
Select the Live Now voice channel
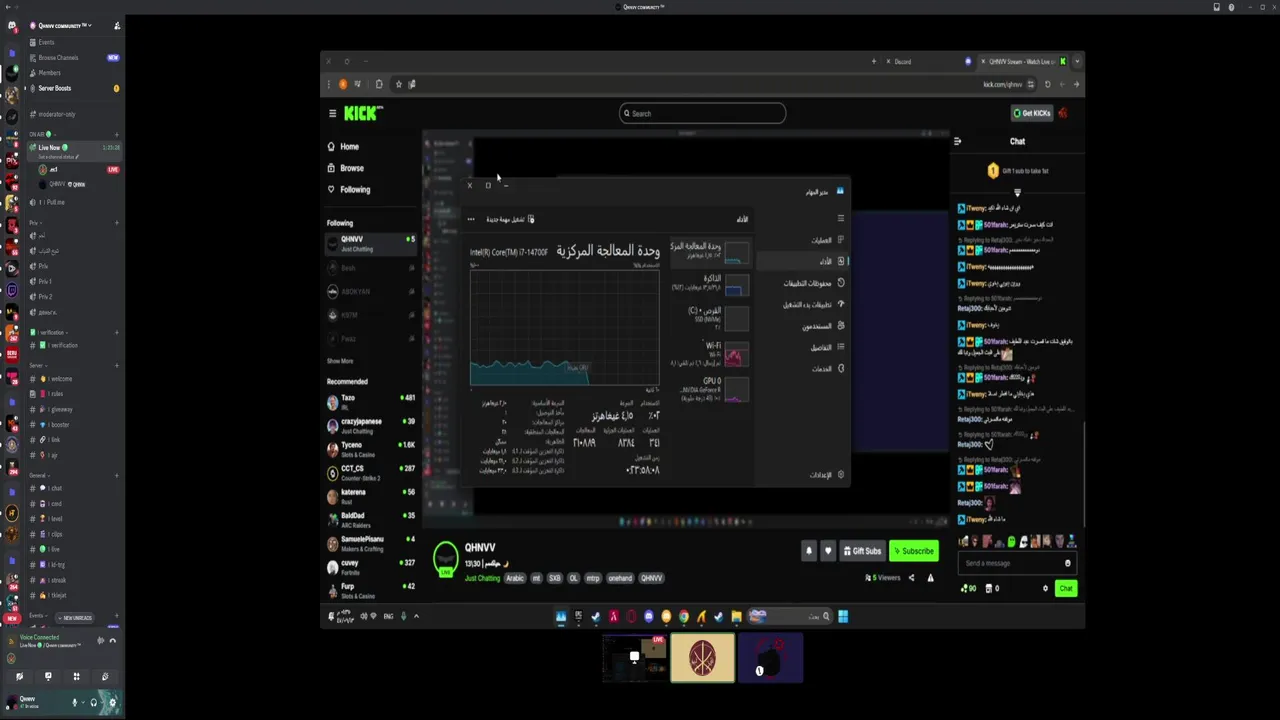point(72,151)
